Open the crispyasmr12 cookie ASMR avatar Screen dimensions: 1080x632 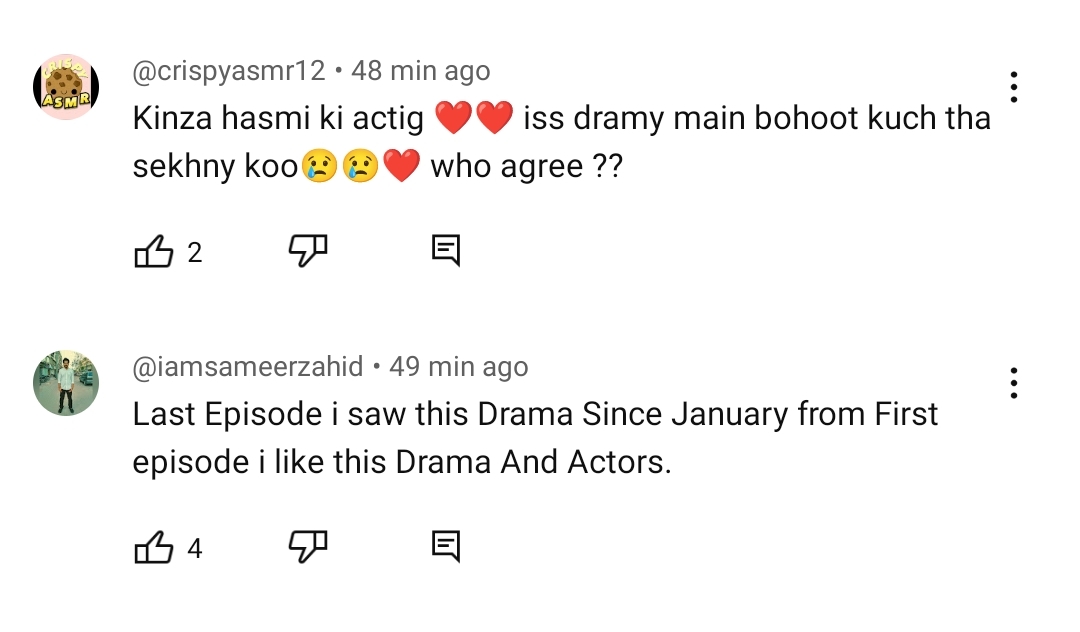(66, 87)
